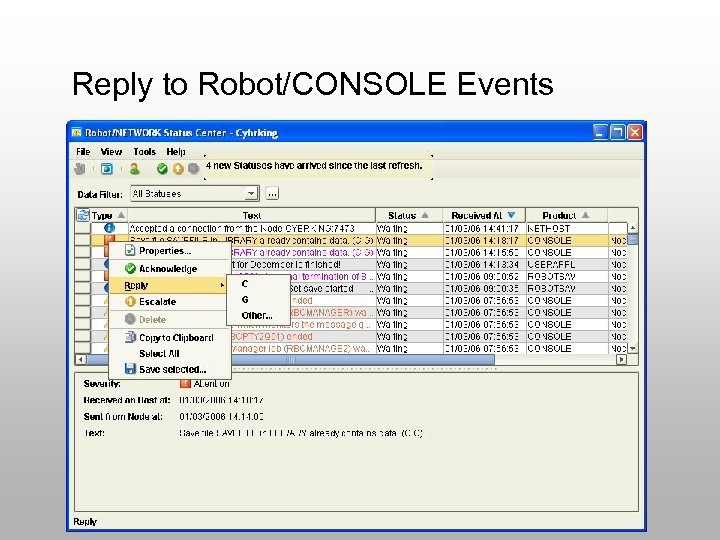Image resolution: width=720 pixels, height=540 pixels.
Task: Click ROBOTSAV cell in the 09:00:52 row
Action: pos(567,276)
